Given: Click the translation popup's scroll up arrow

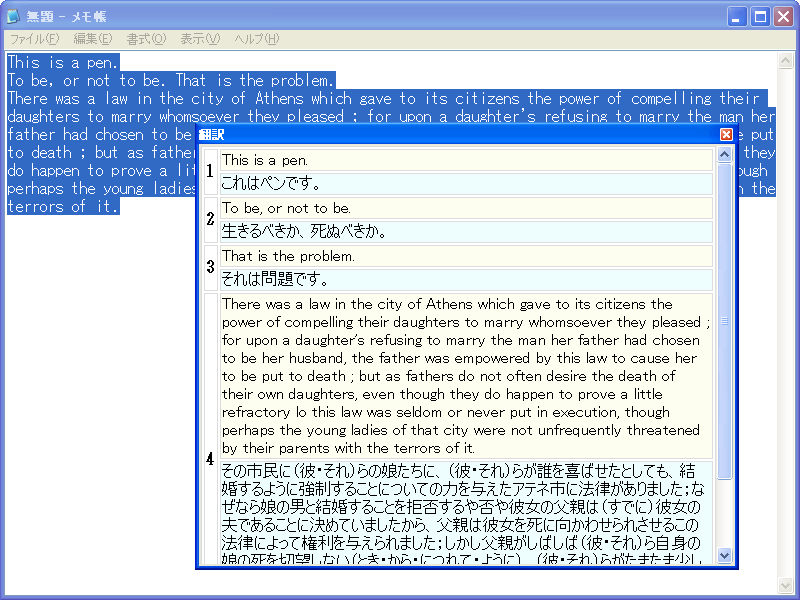Looking at the screenshot, I should [724, 155].
